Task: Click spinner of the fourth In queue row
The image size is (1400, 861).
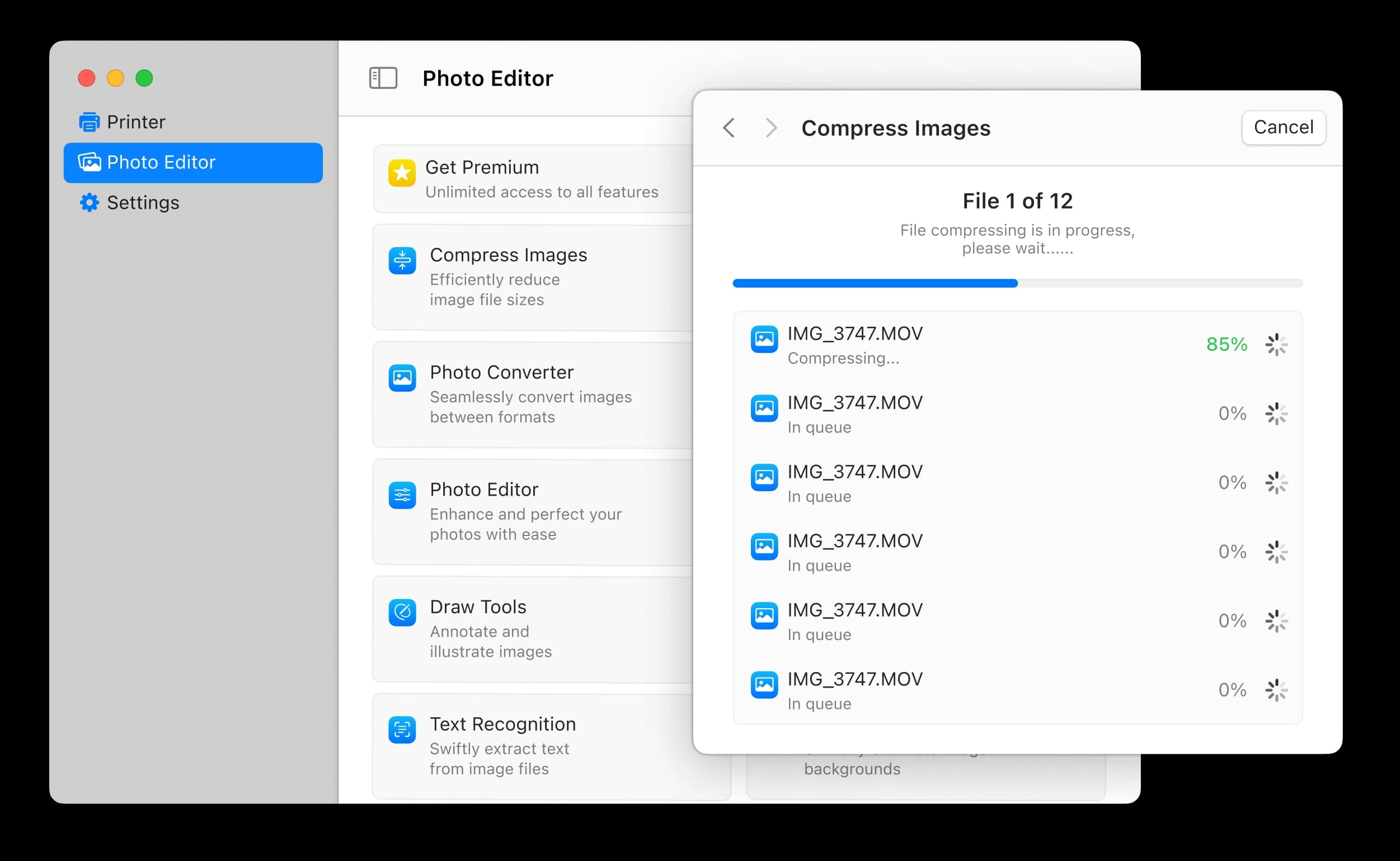Action: coord(1276,620)
